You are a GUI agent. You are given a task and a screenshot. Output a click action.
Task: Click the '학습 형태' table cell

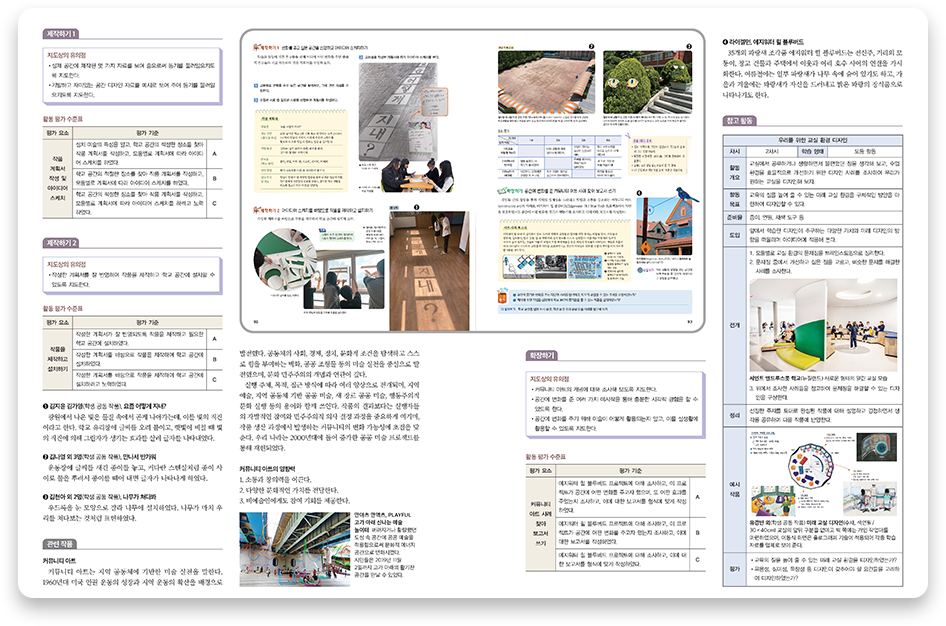coord(811,151)
